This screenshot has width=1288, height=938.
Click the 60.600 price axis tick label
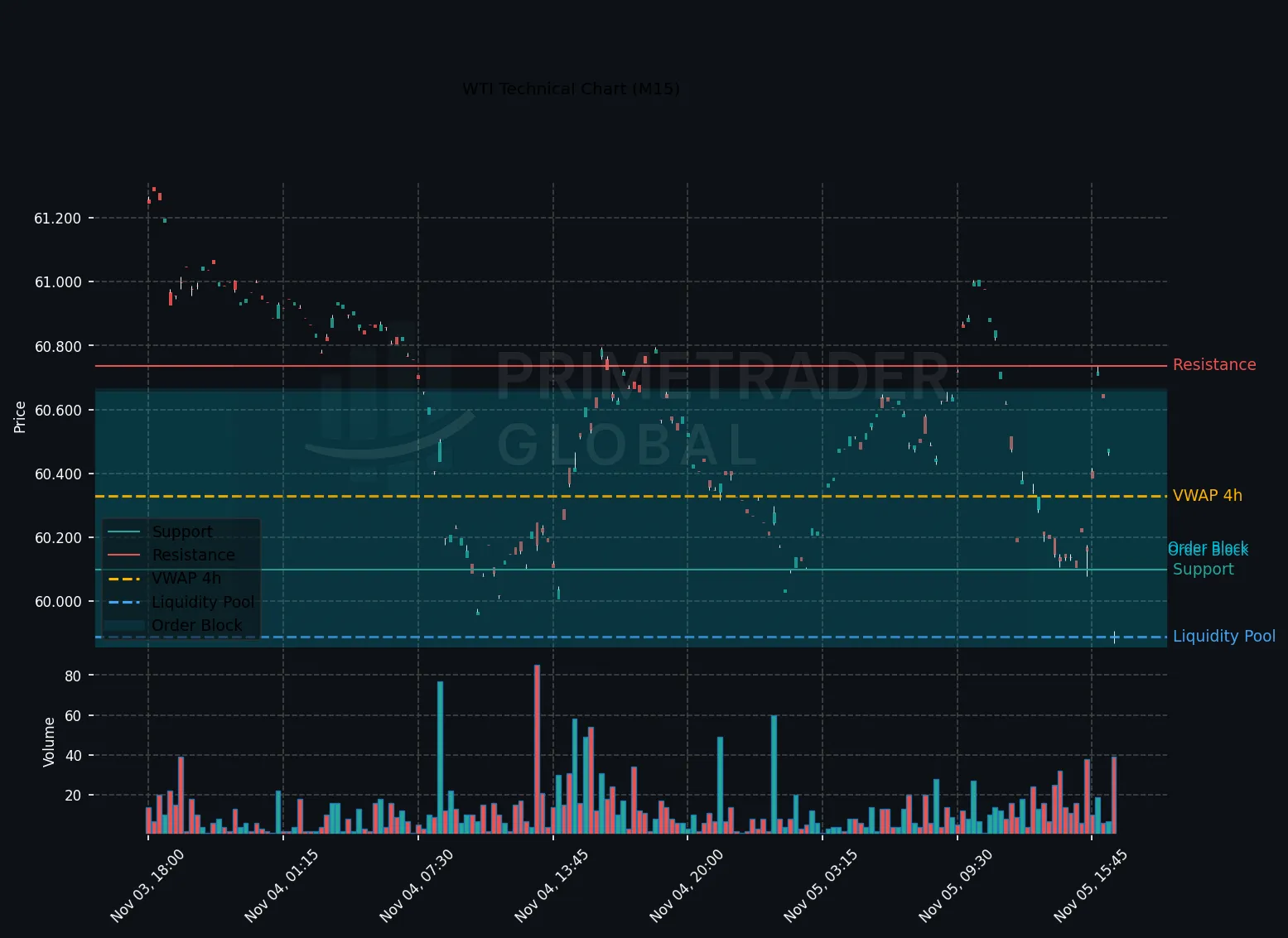58,411
